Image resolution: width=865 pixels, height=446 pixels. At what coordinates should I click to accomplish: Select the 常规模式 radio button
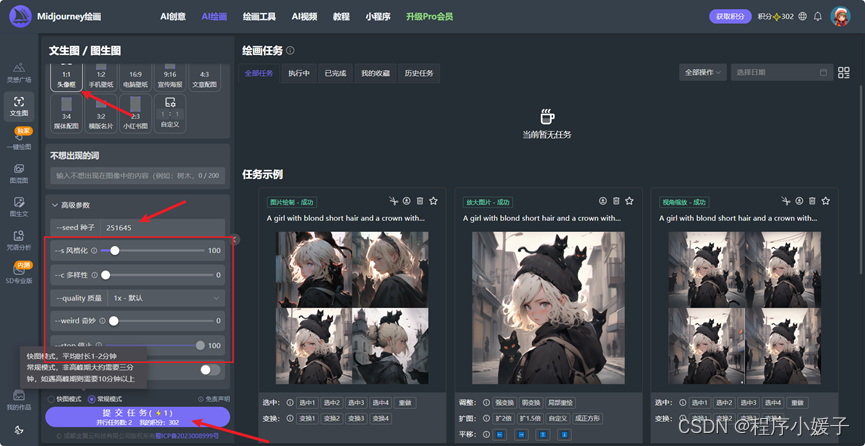click(x=92, y=399)
